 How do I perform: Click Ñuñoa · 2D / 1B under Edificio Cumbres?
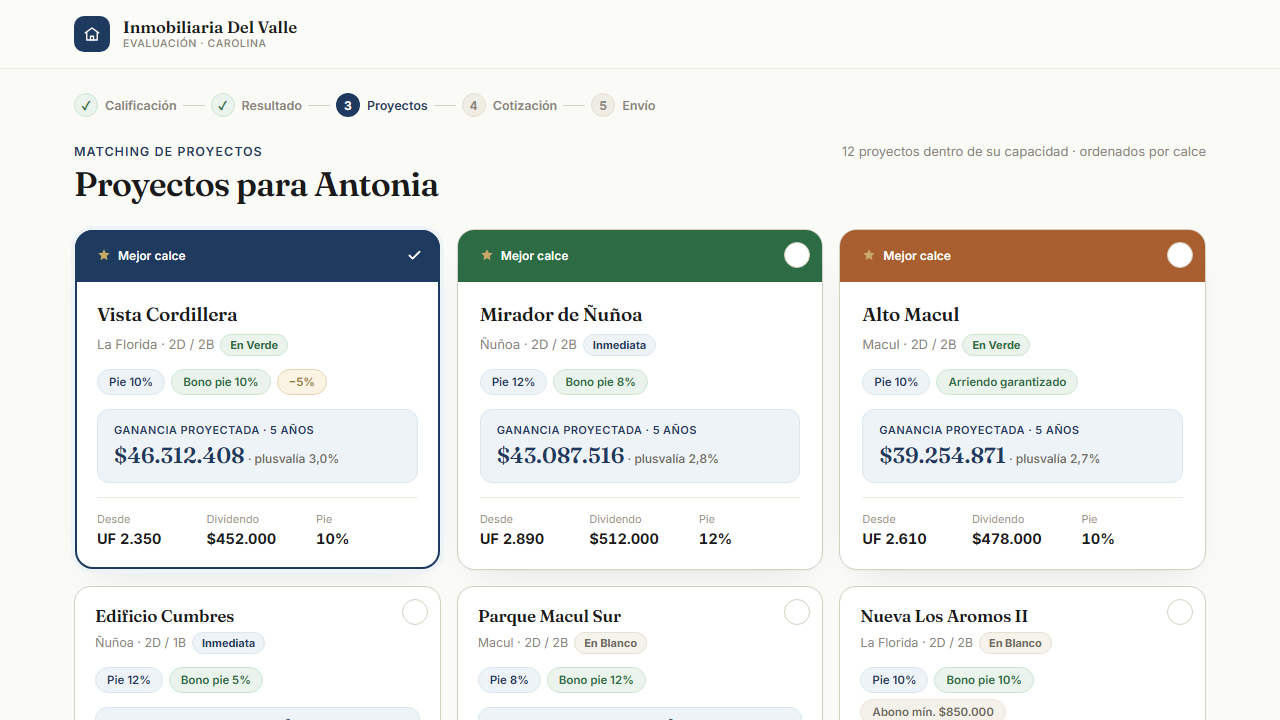coord(141,643)
